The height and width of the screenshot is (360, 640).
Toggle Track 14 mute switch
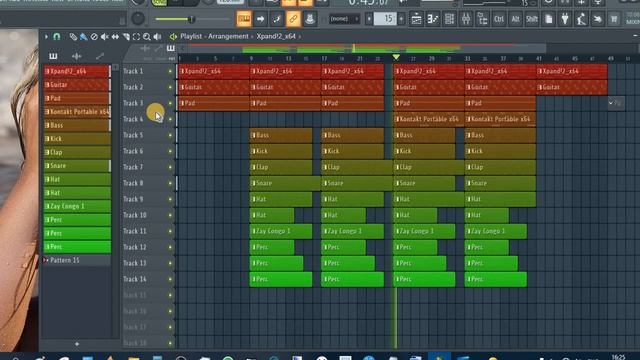point(170,279)
